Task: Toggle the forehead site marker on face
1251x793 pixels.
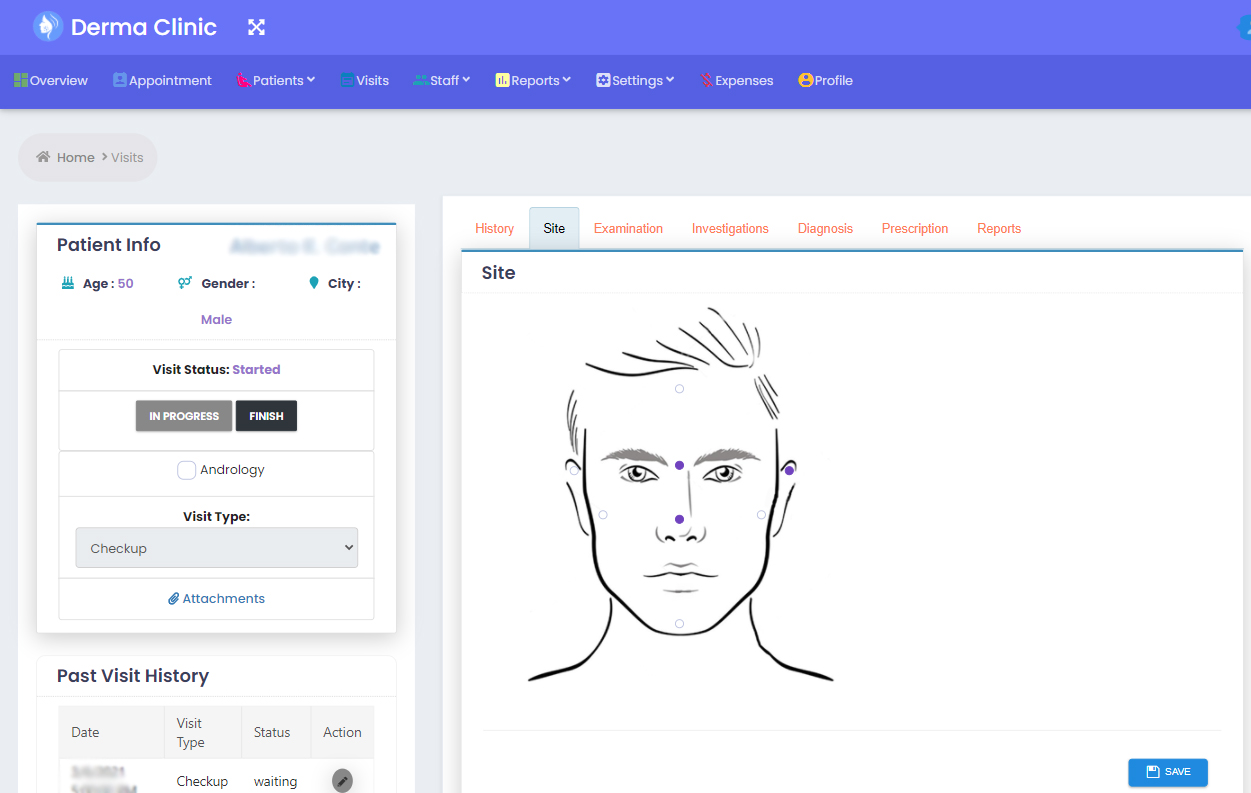Action: tap(679, 388)
